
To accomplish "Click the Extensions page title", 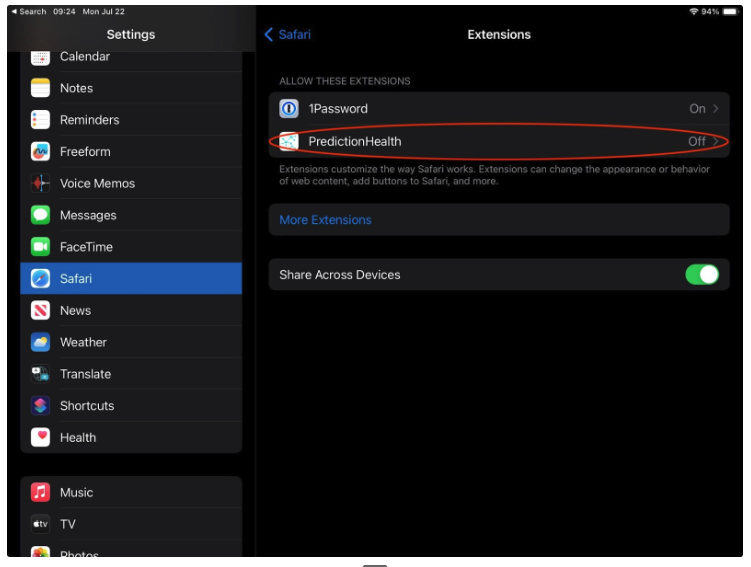I will click(499, 34).
